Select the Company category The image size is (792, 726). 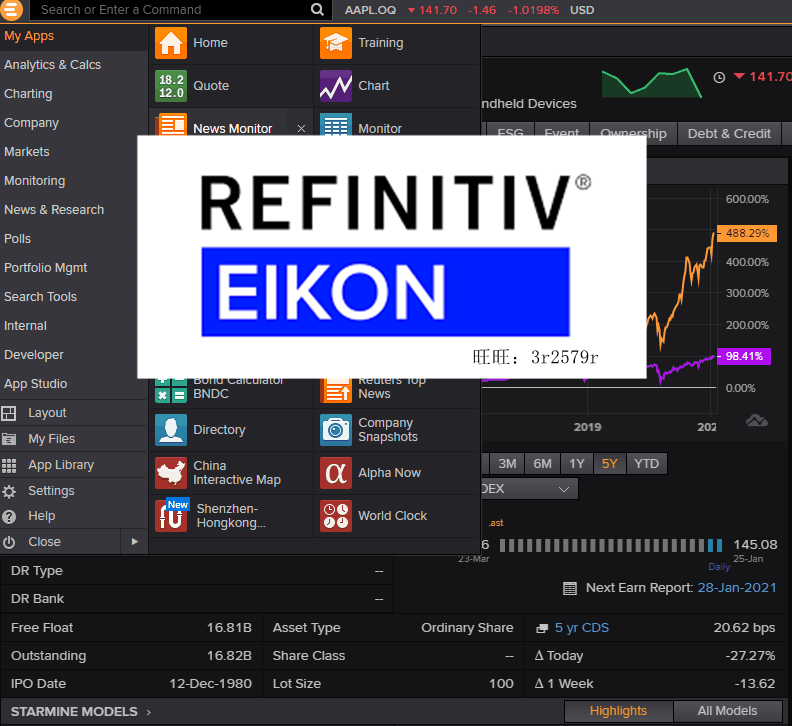click(x=31, y=123)
